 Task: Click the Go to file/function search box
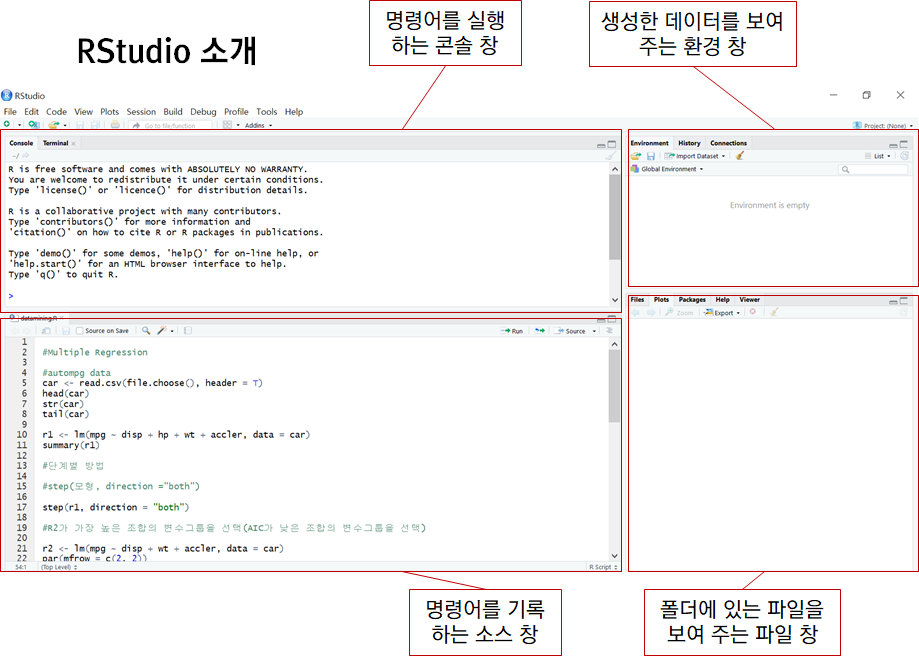coord(171,125)
